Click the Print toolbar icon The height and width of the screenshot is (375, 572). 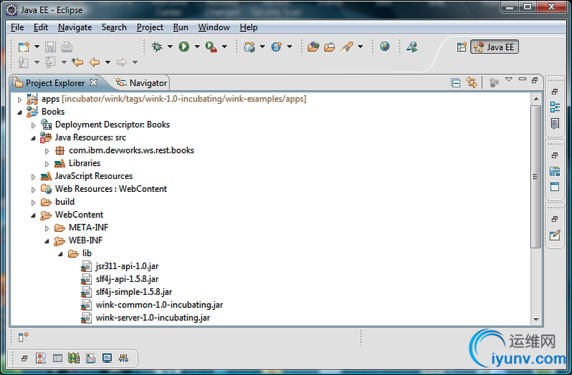click(x=67, y=47)
